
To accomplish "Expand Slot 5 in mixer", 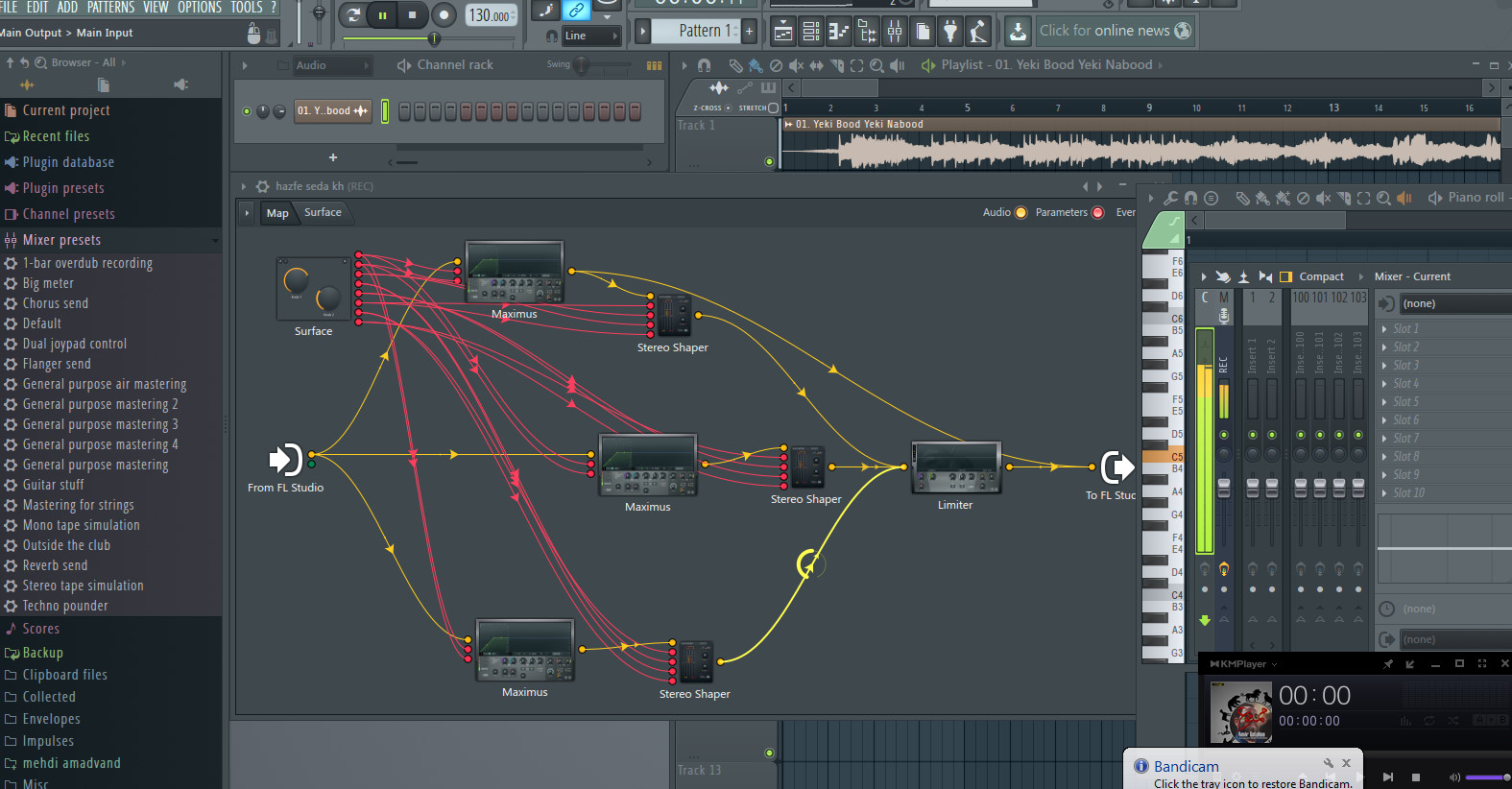I will pos(1384,402).
